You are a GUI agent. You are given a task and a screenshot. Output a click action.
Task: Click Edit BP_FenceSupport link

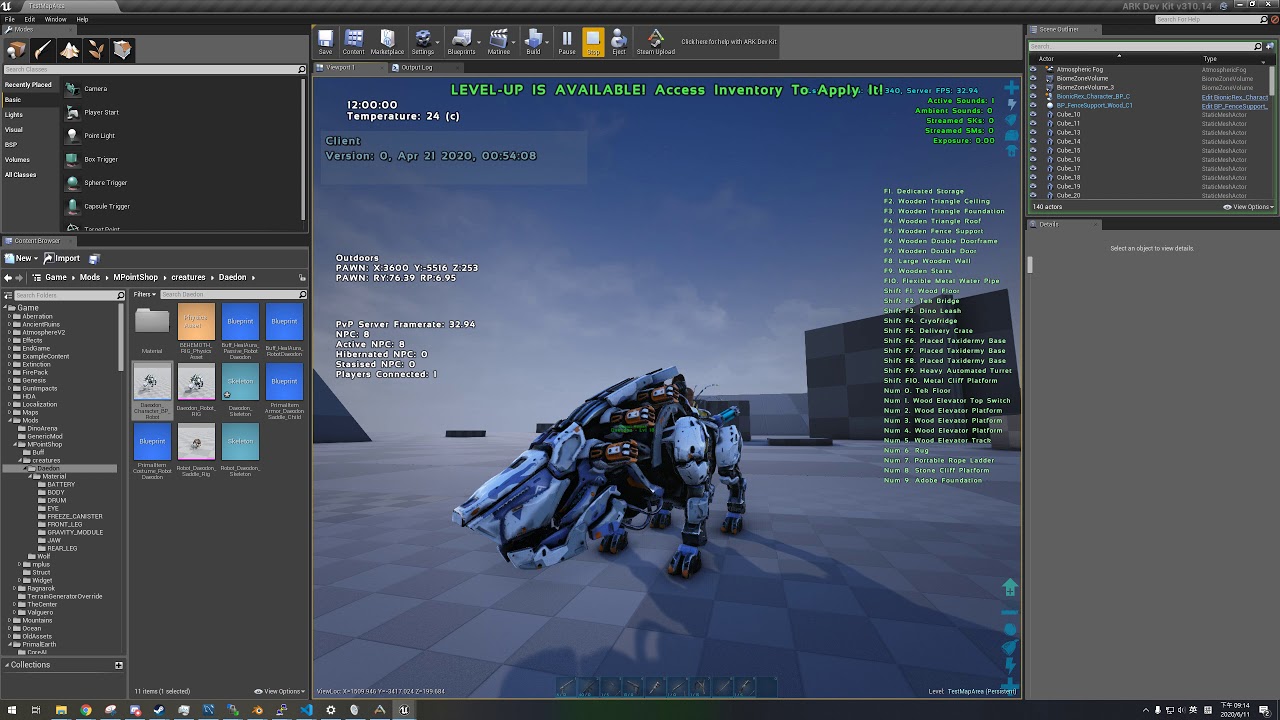pos(1235,106)
